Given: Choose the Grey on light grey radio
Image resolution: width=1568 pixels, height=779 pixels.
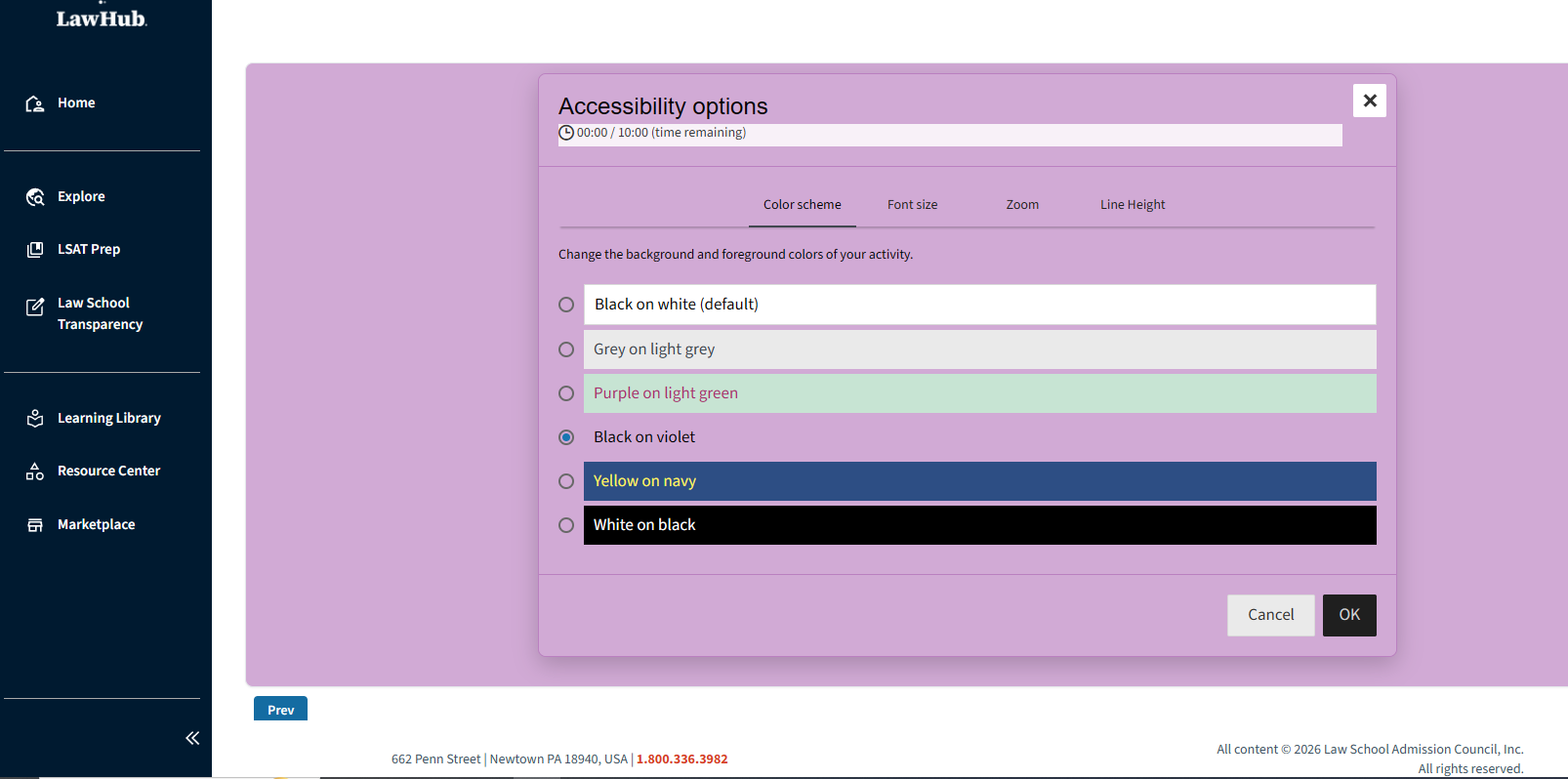Looking at the screenshot, I should tap(566, 349).
